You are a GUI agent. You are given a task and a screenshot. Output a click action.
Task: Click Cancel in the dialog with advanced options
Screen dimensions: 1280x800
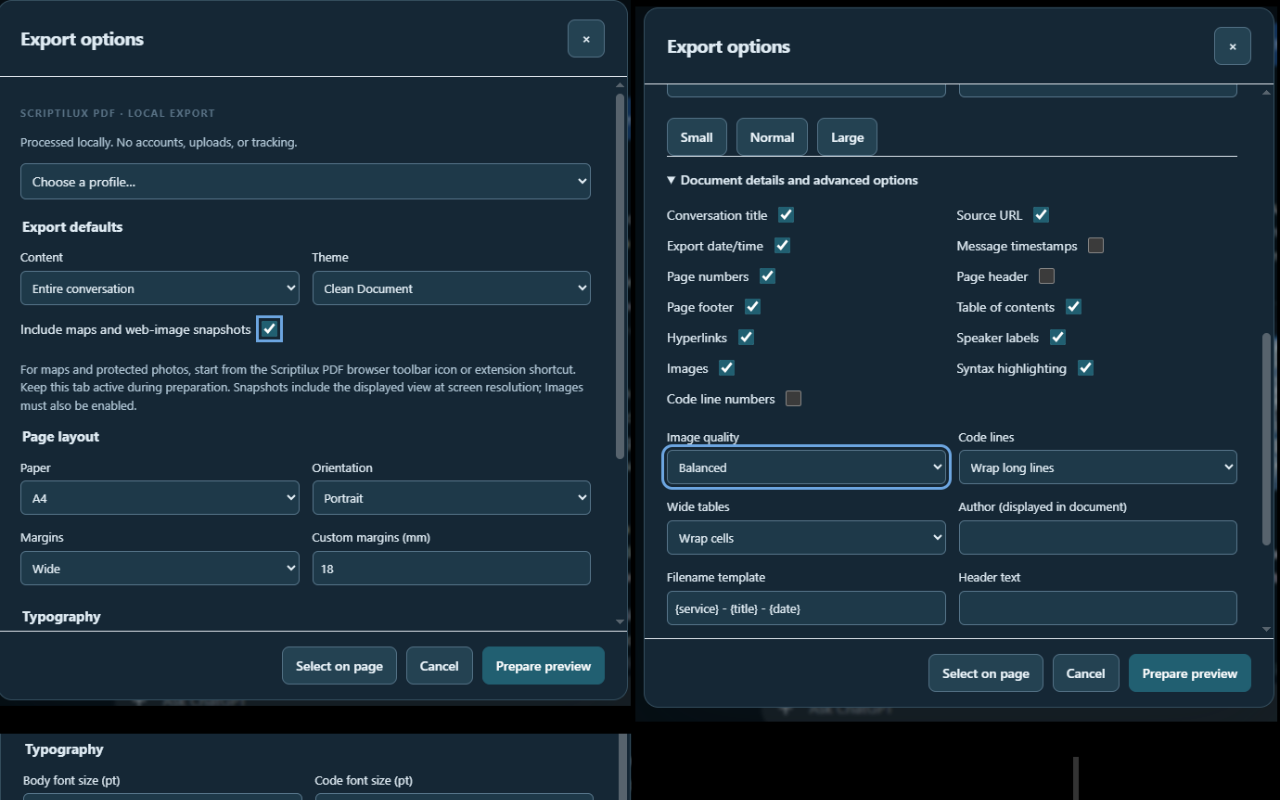[x=1085, y=673]
